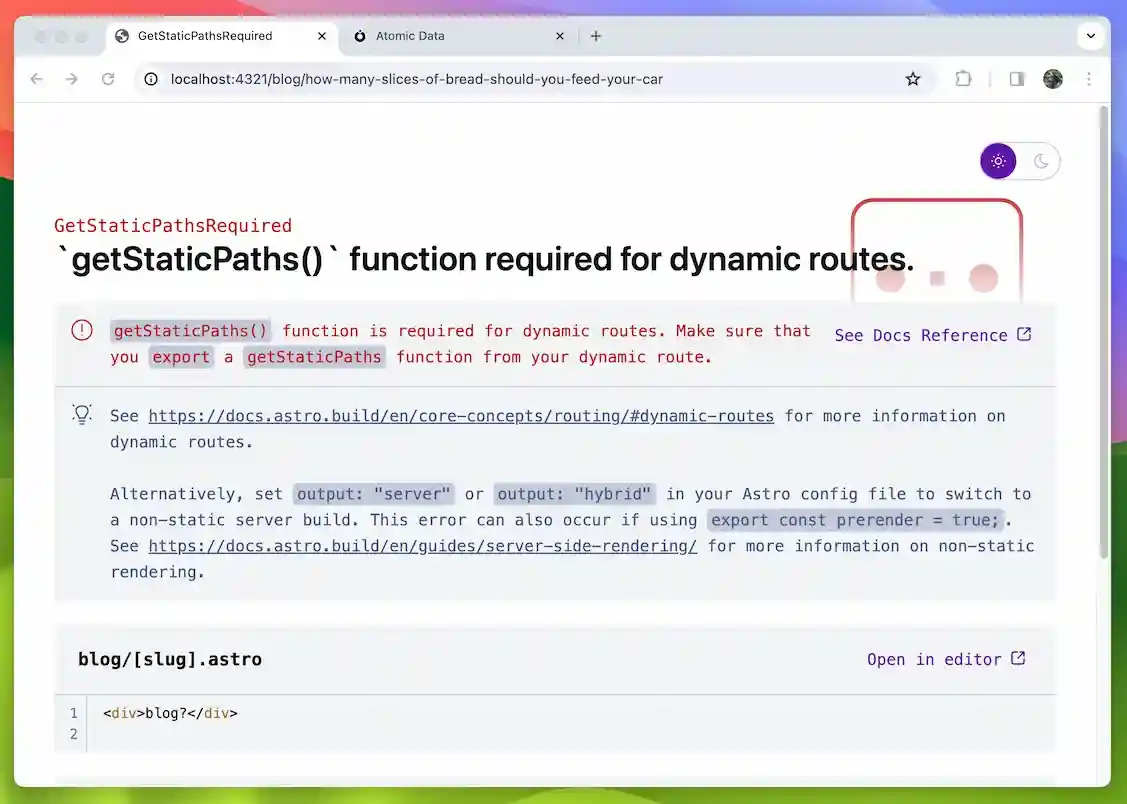The image size is (1127, 804).
Task: Open the dynamic-routes documentation URL
Action: click(x=461, y=416)
